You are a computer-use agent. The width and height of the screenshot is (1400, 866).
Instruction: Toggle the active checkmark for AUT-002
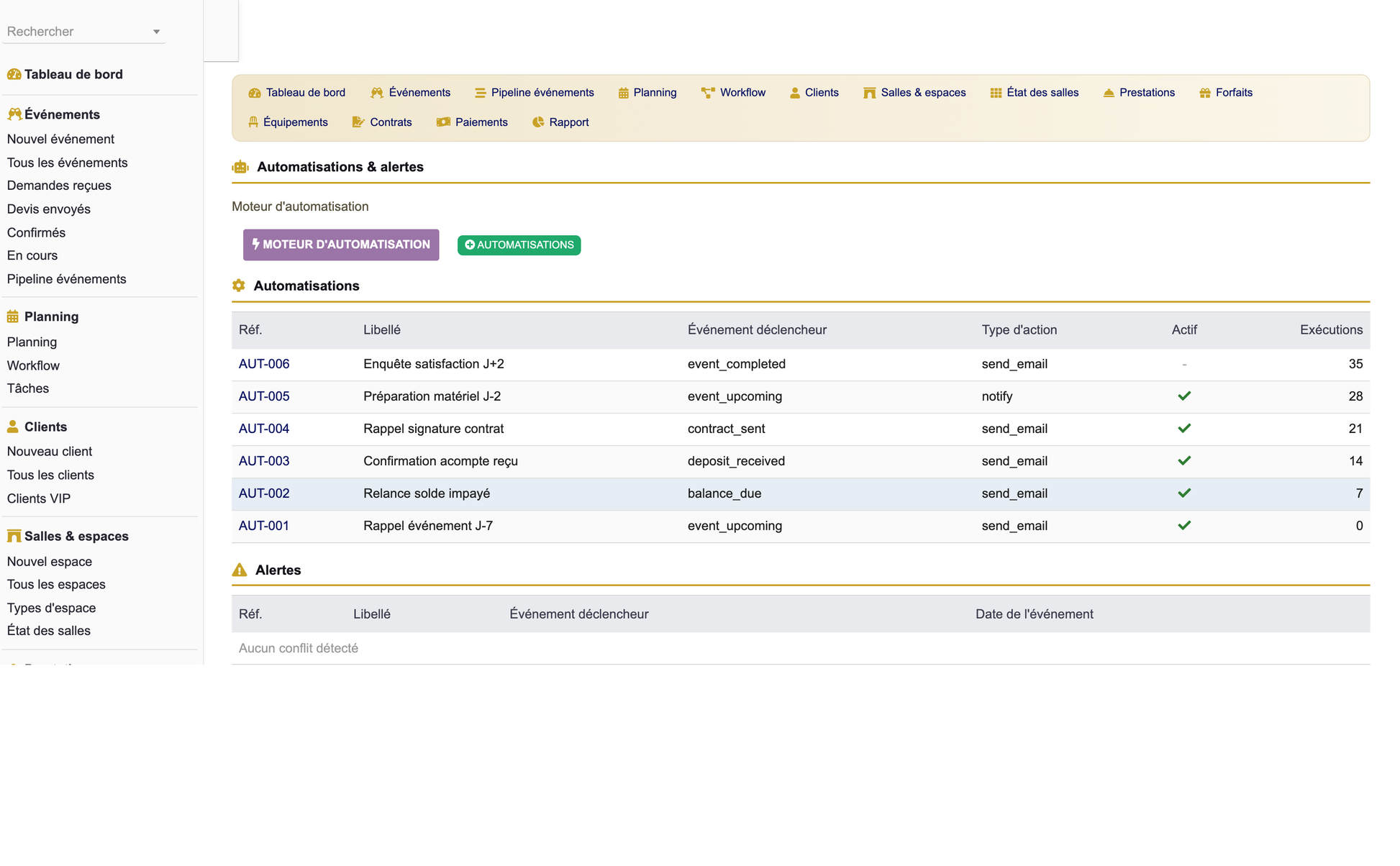pyautogui.click(x=1184, y=493)
